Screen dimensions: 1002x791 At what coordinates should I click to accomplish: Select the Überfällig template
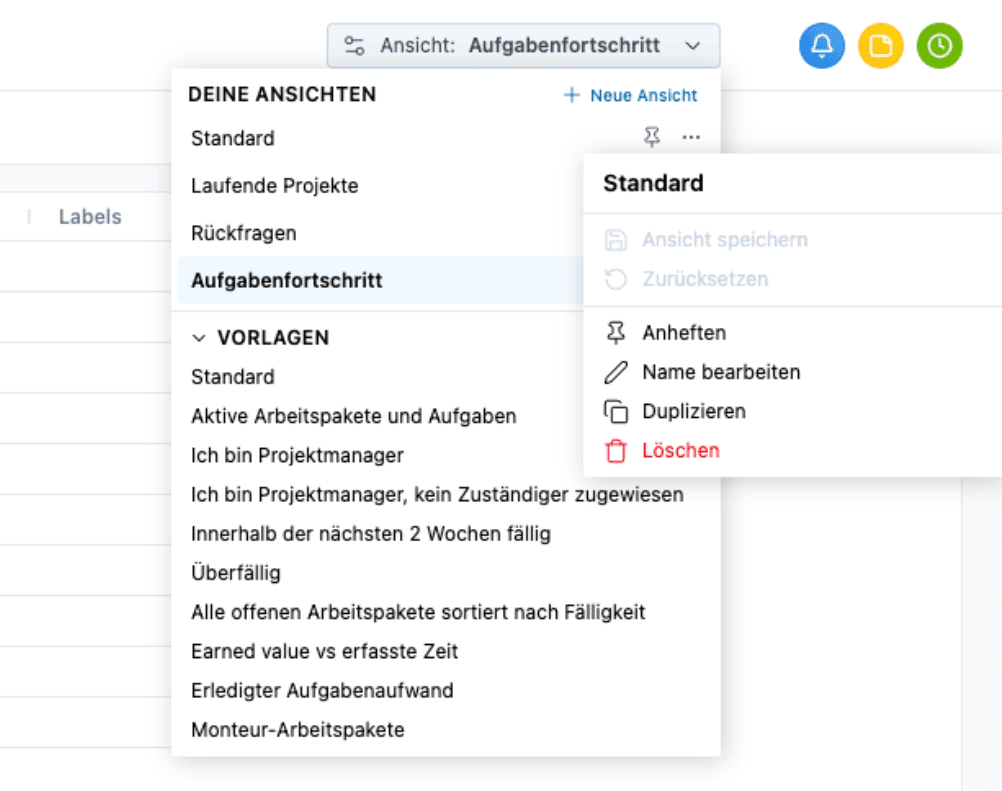pyautogui.click(x=236, y=572)
